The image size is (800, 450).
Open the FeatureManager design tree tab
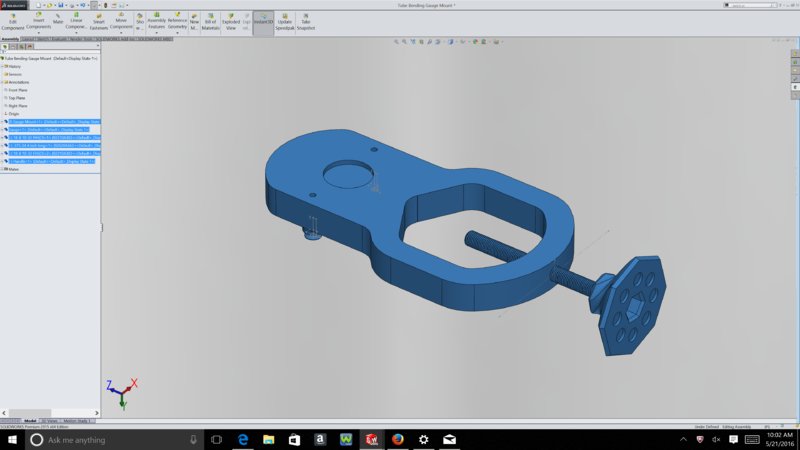pos(5,46)
